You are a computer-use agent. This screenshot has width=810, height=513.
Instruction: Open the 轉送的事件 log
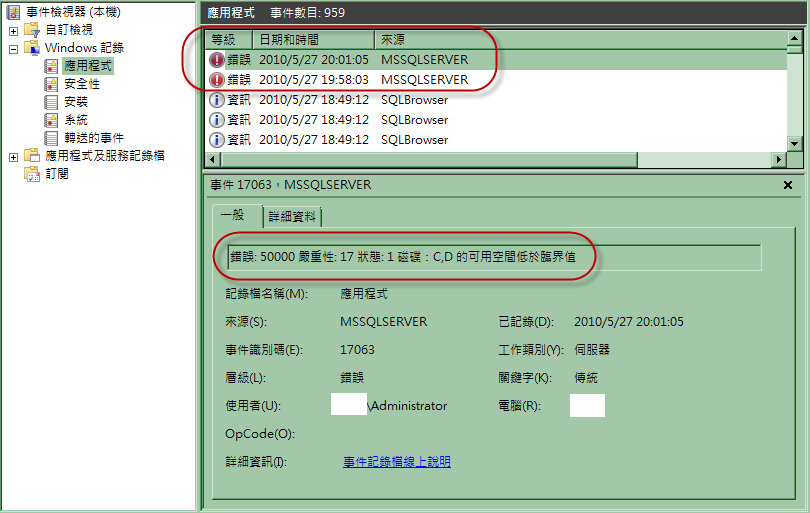pos(94,138)
